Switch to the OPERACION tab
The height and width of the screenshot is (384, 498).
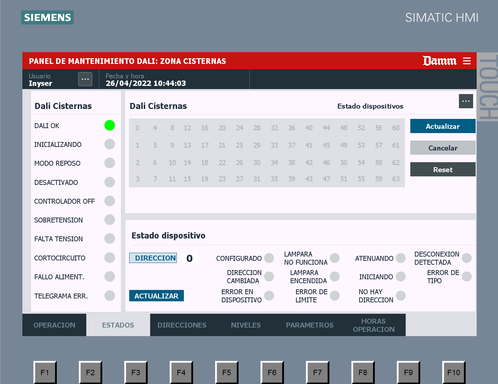coord(54,325)
